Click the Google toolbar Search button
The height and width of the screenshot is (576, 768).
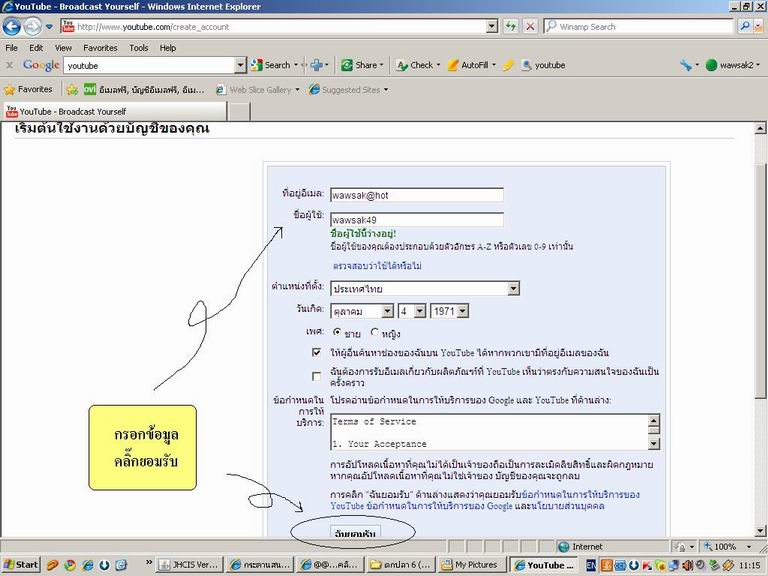coord(271,65)
